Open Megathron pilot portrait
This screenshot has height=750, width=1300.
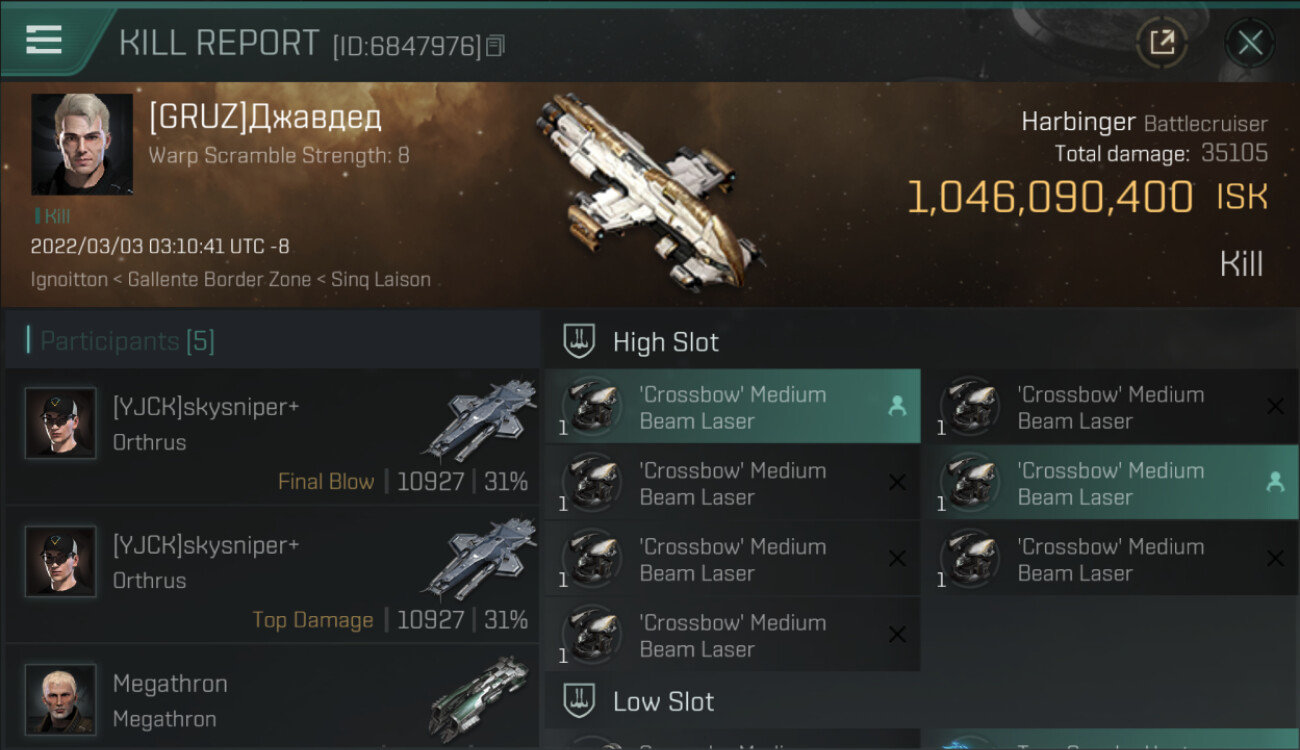click(60, 699)
